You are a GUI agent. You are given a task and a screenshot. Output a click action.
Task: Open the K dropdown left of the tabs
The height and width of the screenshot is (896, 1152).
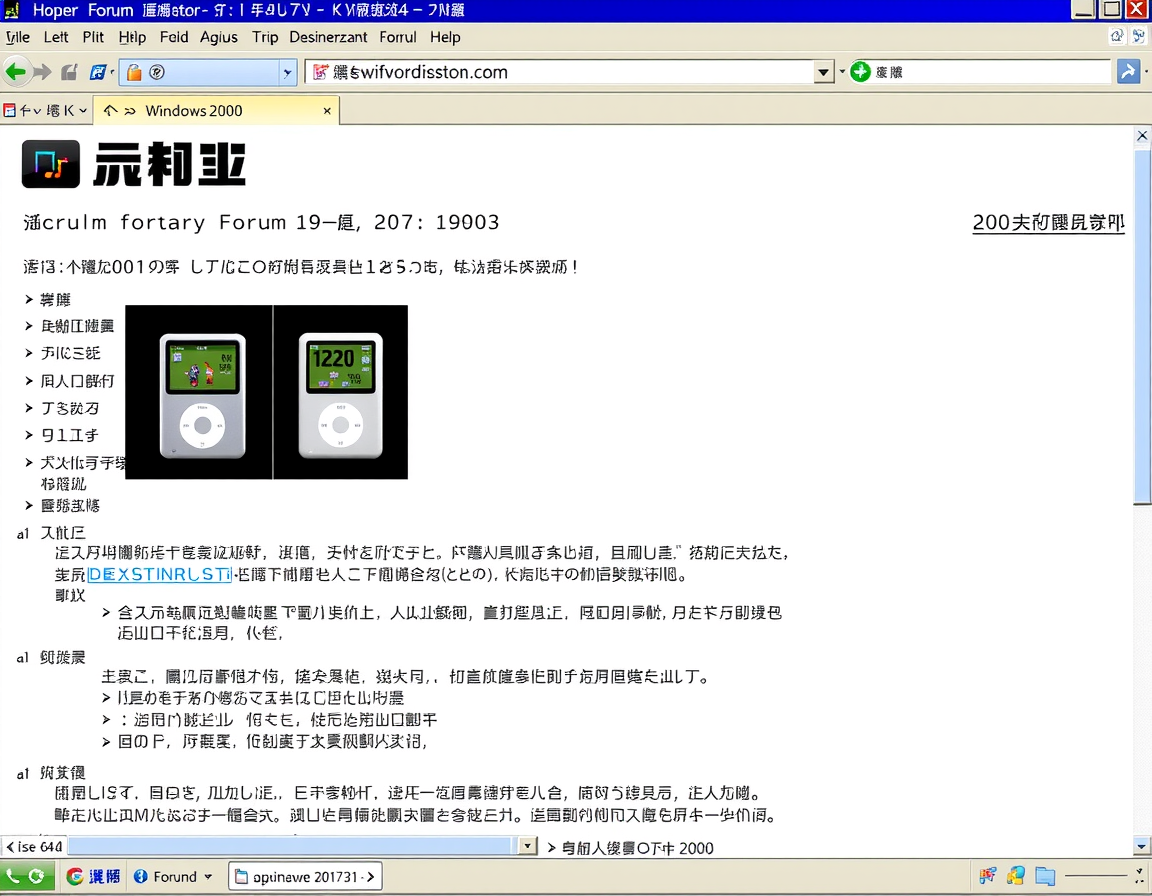(x=82, y=111)
